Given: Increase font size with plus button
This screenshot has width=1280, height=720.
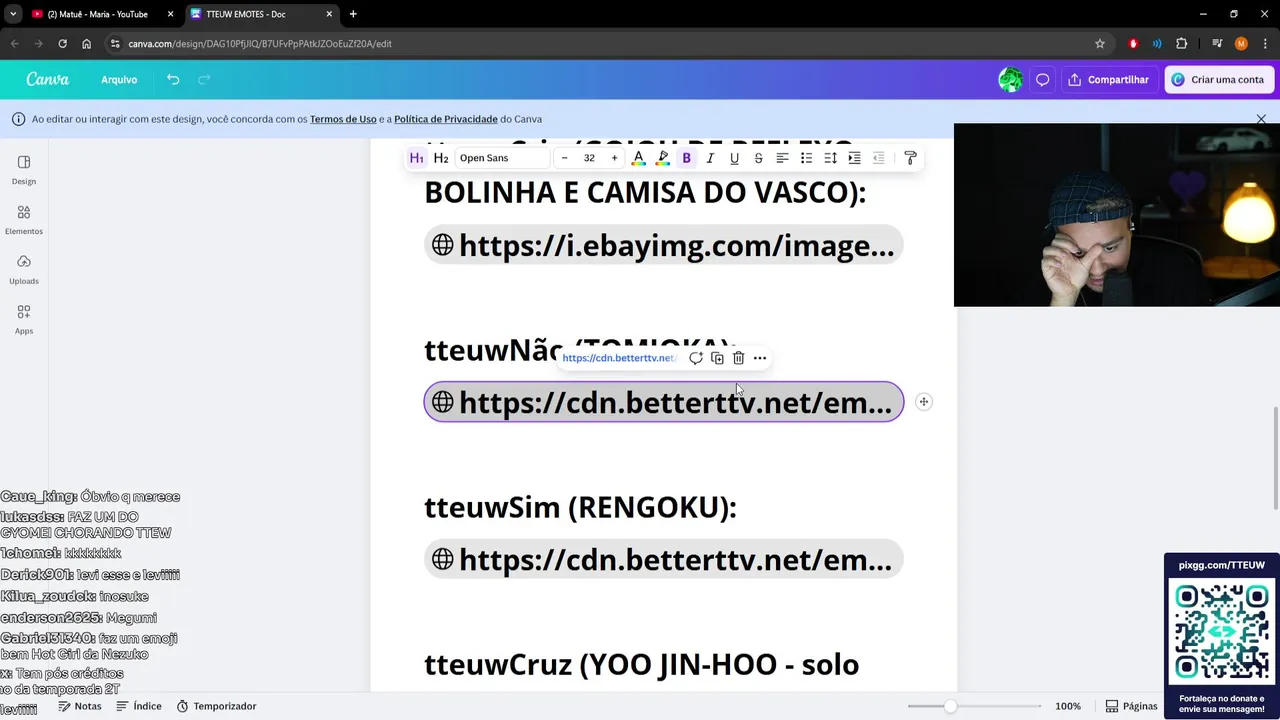Looking at the screenshot, I should click(614, 158).
